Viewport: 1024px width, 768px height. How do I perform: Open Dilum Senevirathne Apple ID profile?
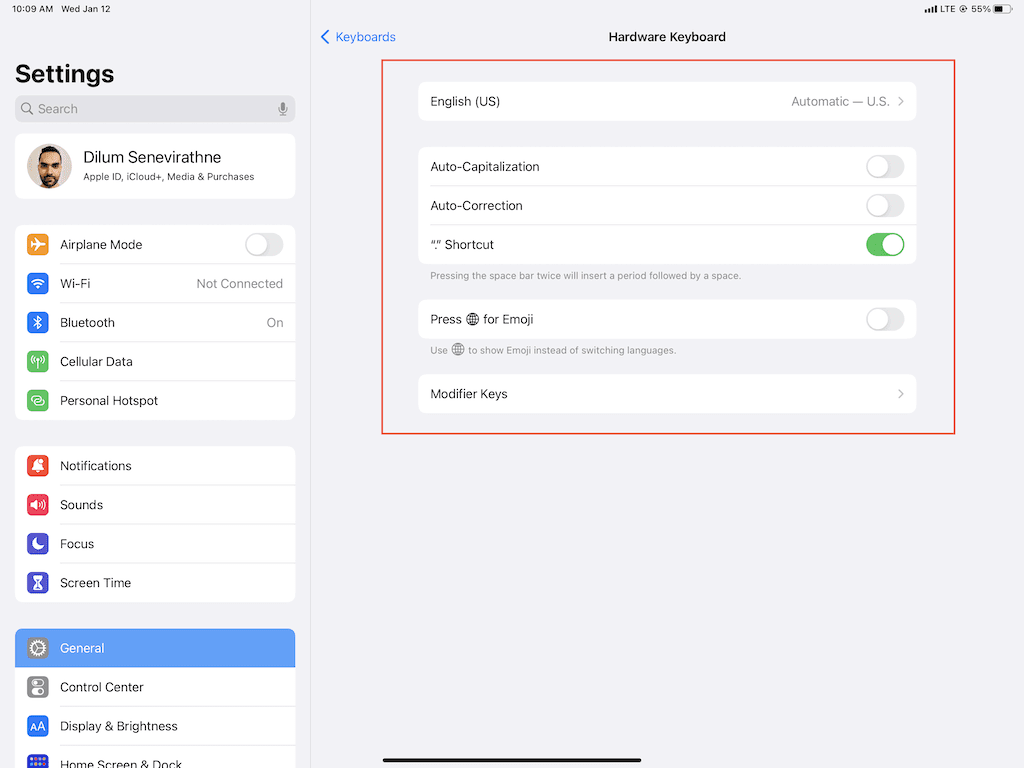(x=155, y=166)
